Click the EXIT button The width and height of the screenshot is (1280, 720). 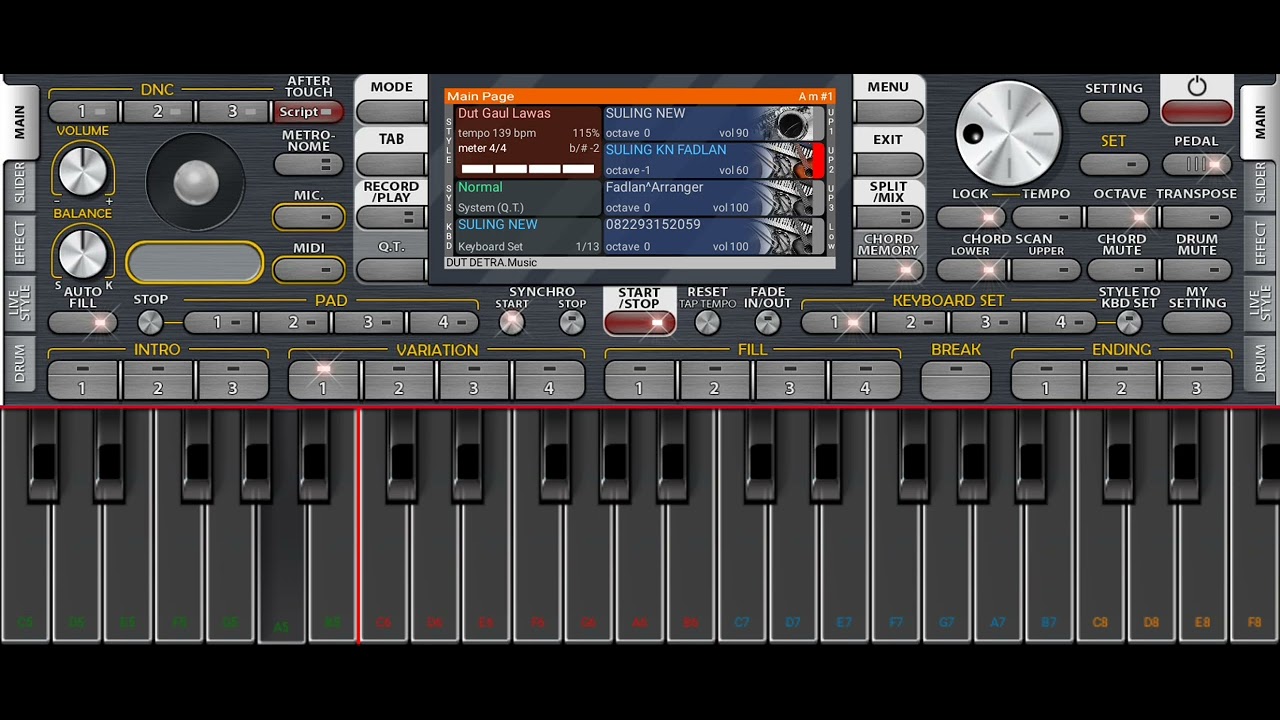888,164
